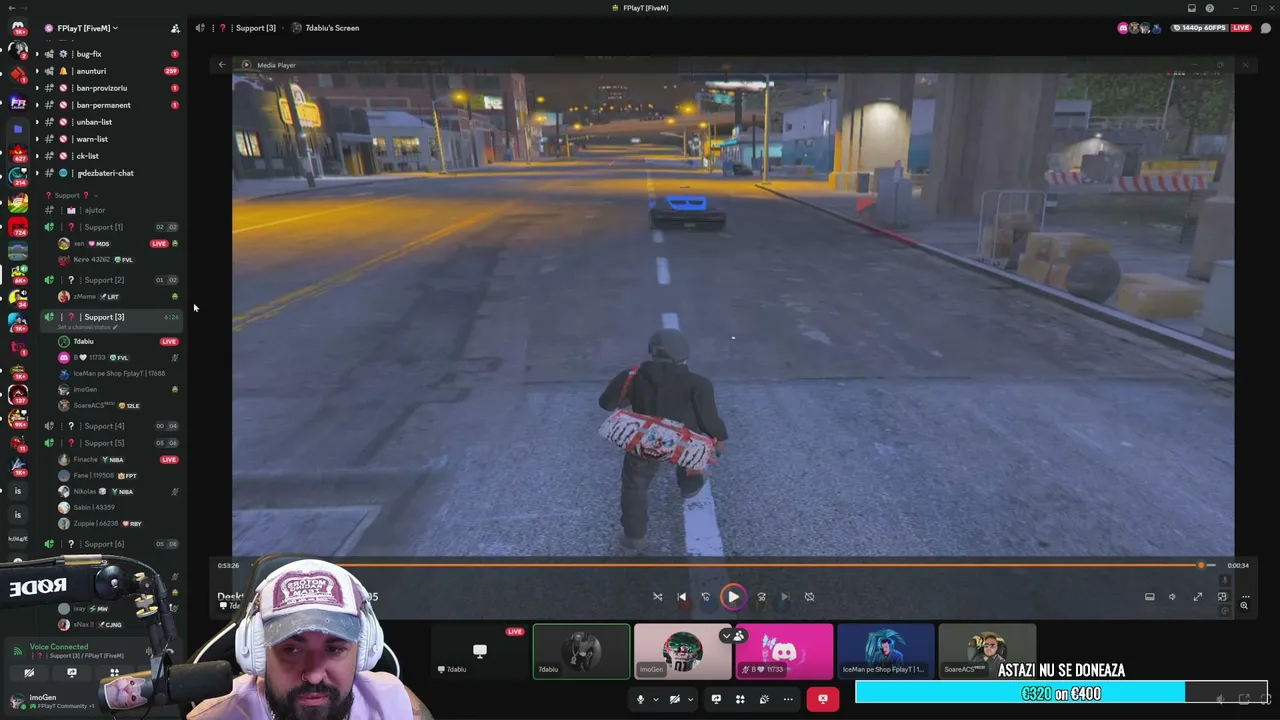Select ImoGen's participant tile
Image resolution: width=1280 pixels, height=720 pixels.
click(683, 651)
